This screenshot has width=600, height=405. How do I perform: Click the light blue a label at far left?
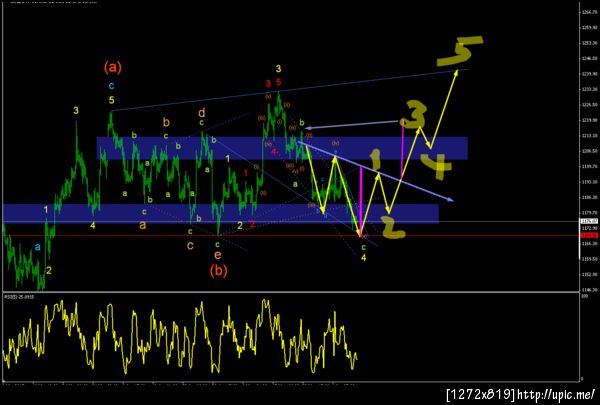tap(38, 247)
